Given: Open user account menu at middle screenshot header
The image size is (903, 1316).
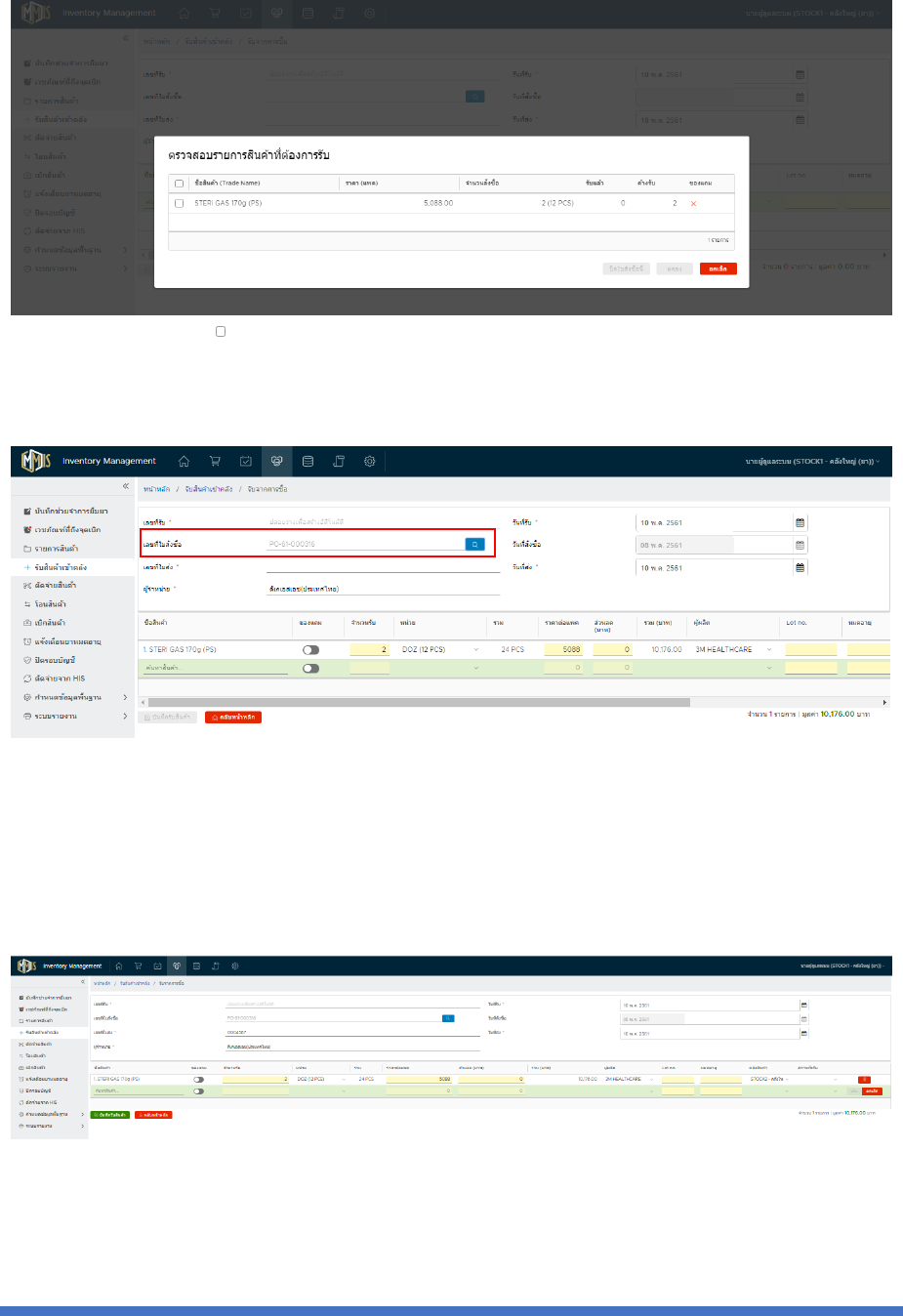Looking at the screenshot, I should pyautogui.click(x=812, y=461).
